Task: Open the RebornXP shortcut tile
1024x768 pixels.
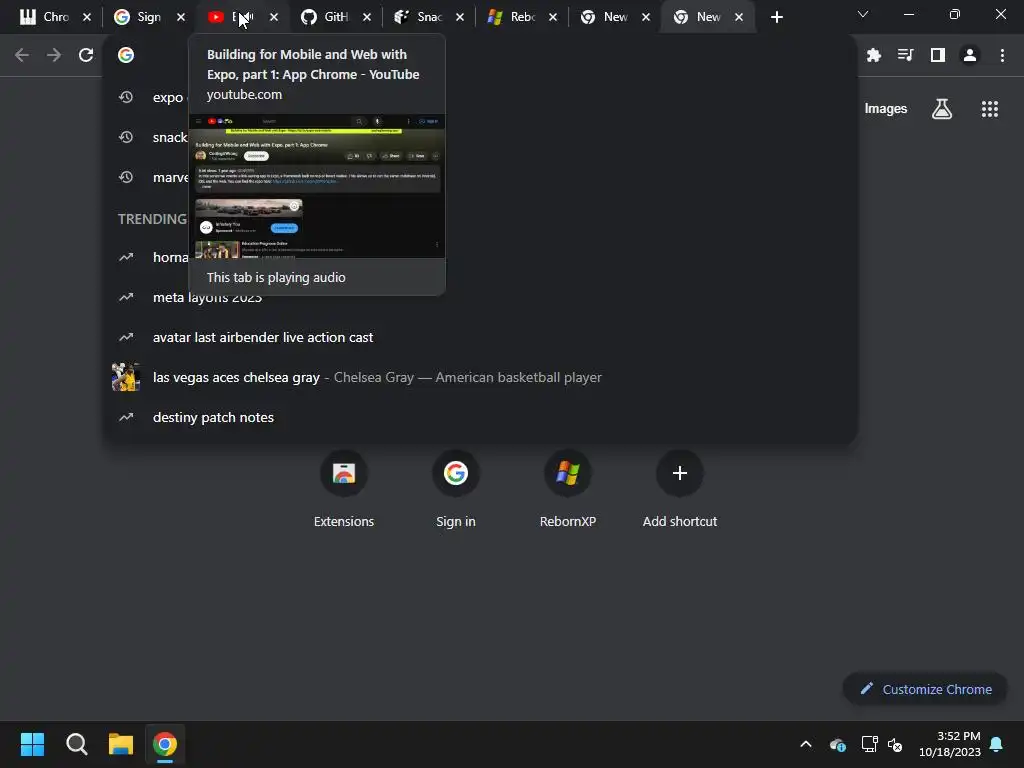Action: tap(568, 489)
